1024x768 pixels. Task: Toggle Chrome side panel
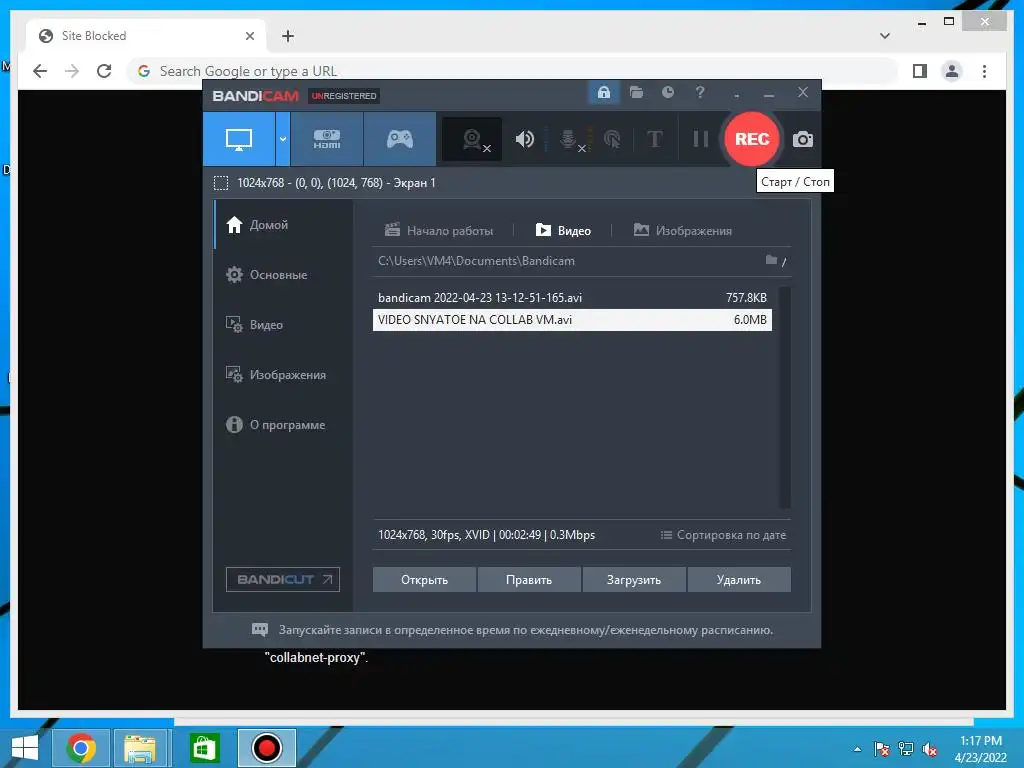coord(920,71)
